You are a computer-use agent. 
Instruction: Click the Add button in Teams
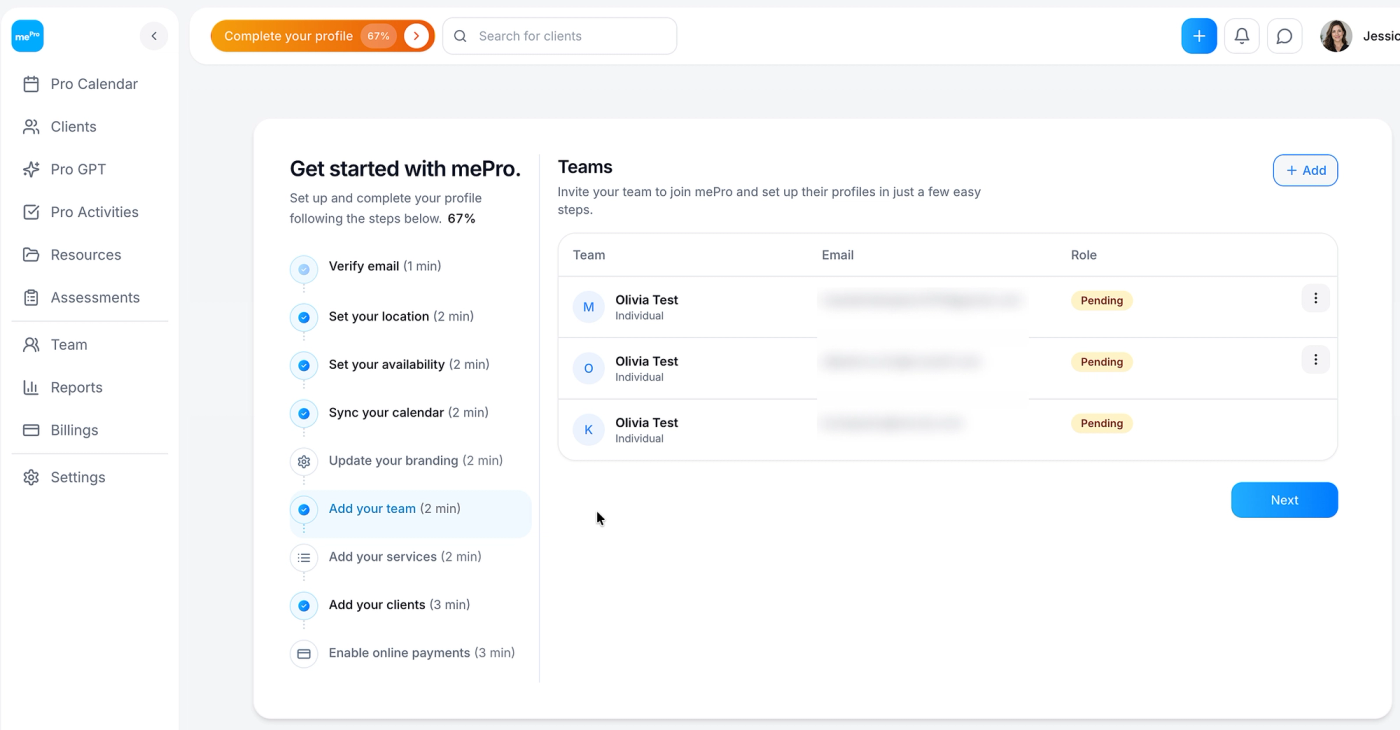pyautogui.click(x=1305, y=170)
